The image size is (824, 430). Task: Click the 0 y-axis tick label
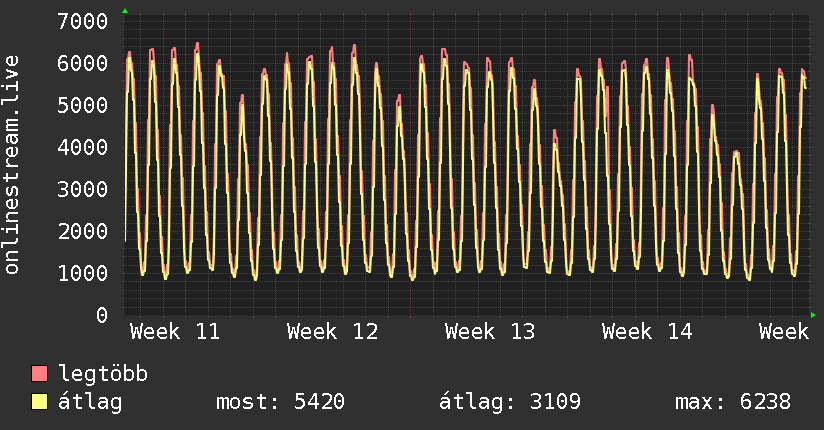(101, 315)
